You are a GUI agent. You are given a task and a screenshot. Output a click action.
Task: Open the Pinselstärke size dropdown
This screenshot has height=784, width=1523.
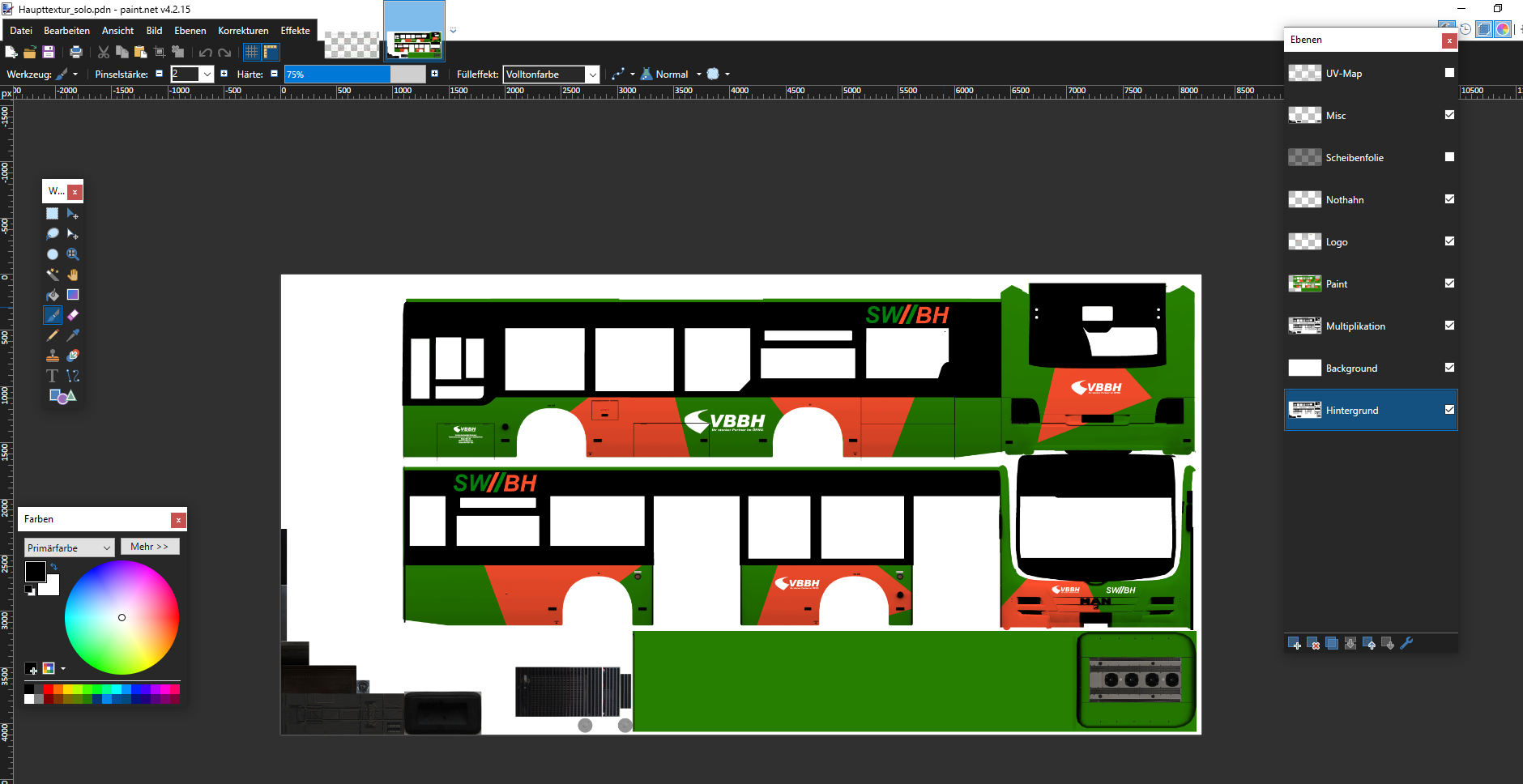pyautogui.click(x=207, y=75)
